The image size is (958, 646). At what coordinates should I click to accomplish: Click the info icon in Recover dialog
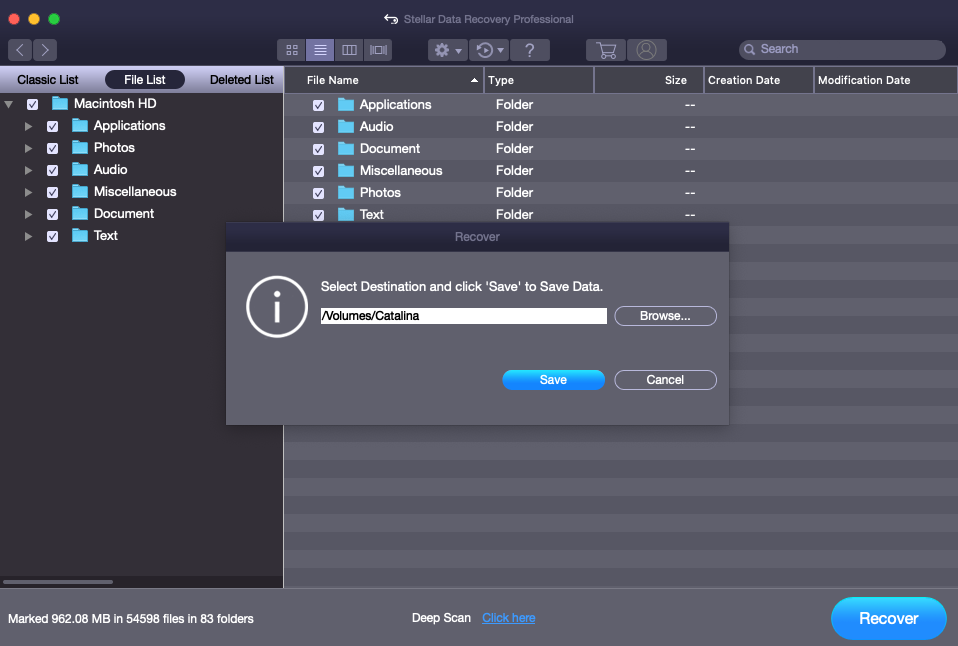[277, 307]
